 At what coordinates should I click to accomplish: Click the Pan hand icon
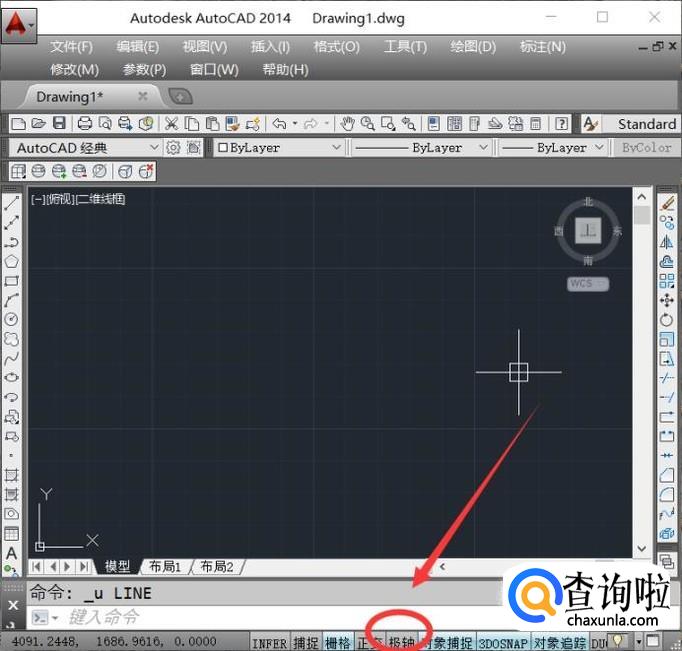click(x=347, y=124)
